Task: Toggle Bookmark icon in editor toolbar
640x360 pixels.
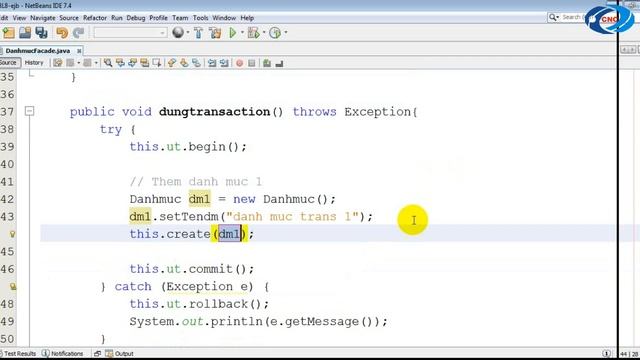Action: [x=196, y=63]
